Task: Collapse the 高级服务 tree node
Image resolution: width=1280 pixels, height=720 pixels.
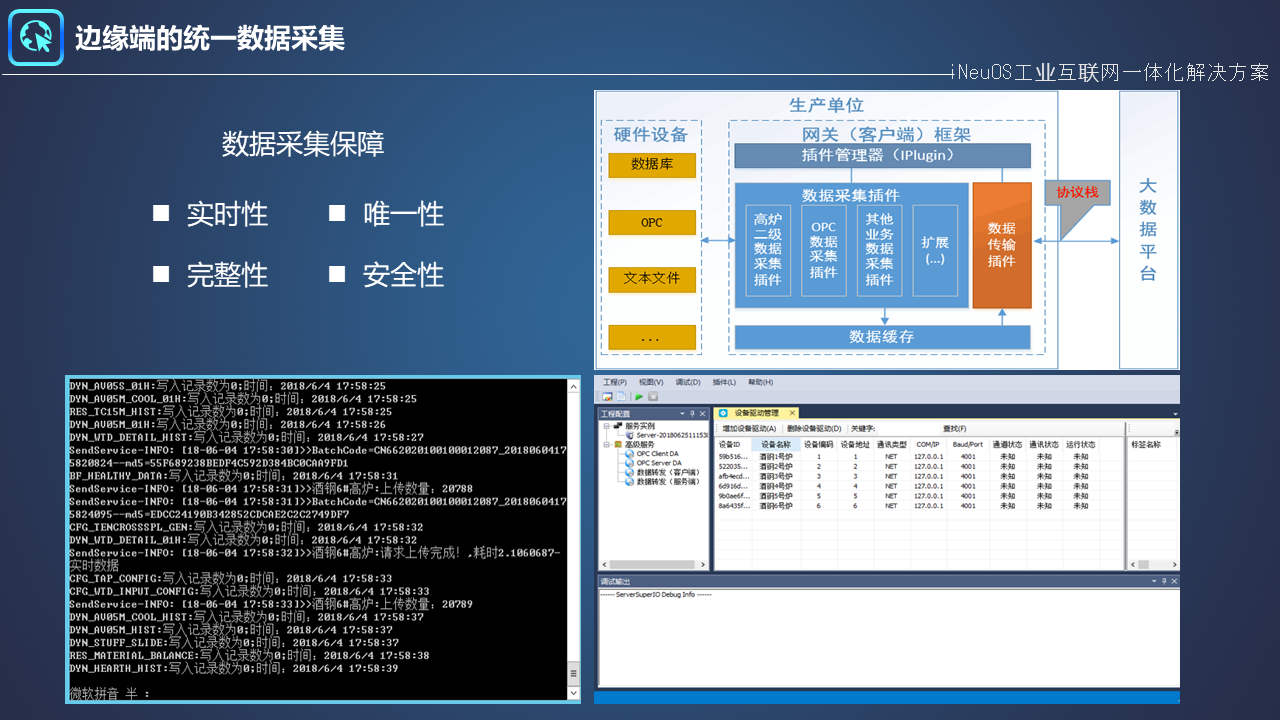Action: click(x=605, y=444)
